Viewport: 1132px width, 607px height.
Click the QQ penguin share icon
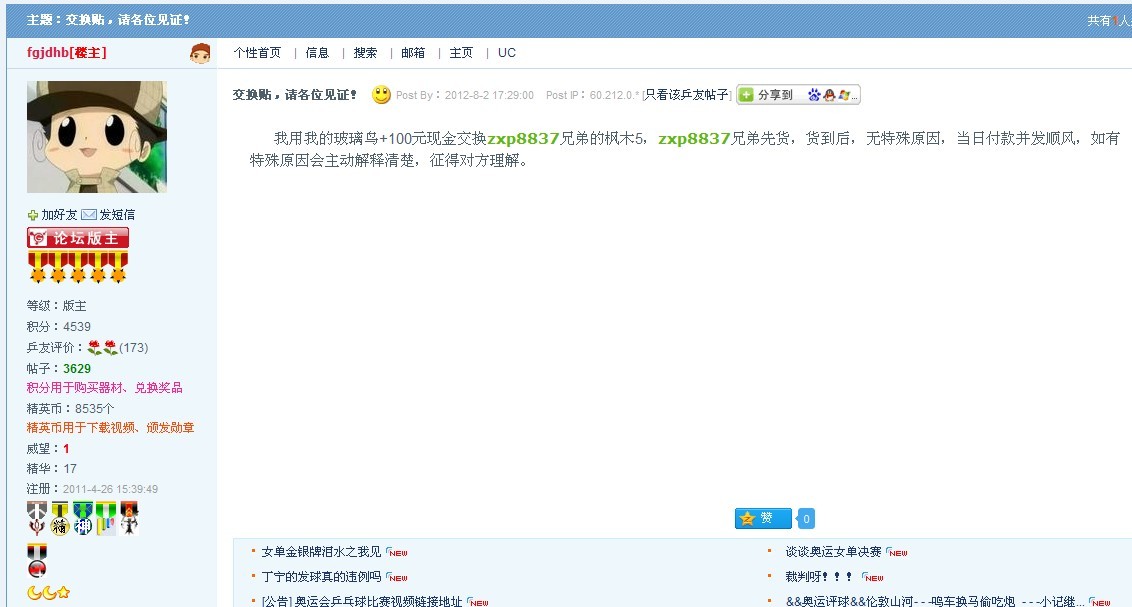click(829, 95)
